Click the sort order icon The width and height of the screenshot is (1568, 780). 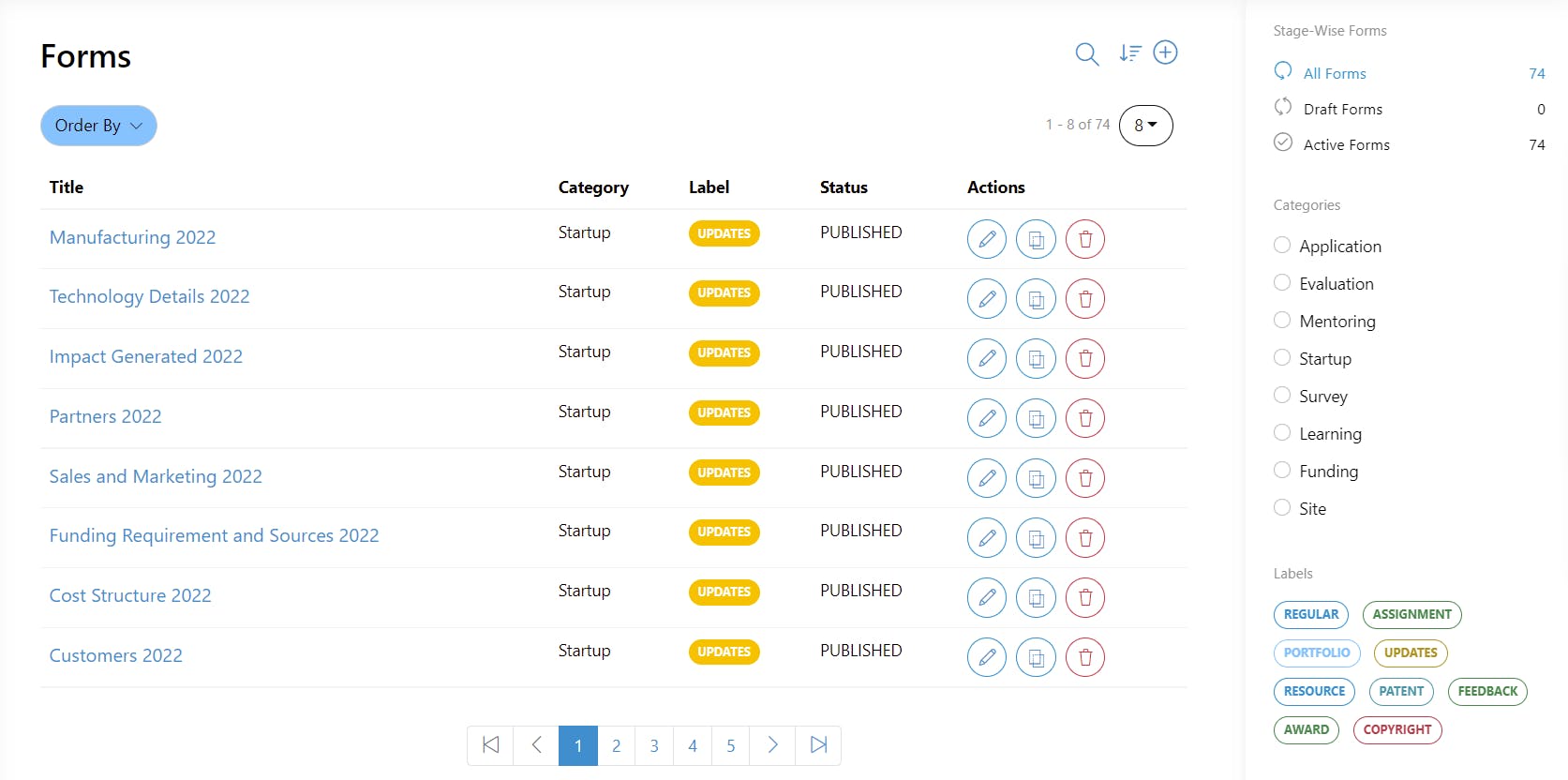coord(1130,53)
